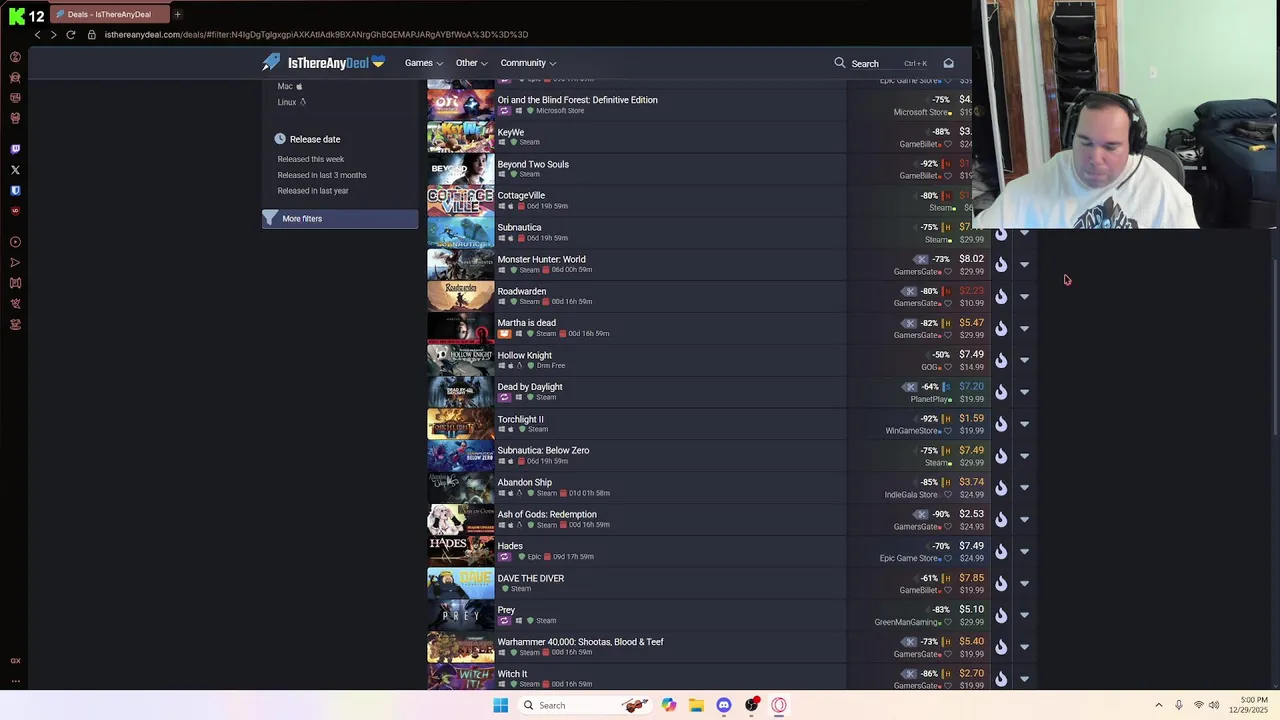Click the flame icon for Hades
Viewport: 1280px width, 720px height.
click(1001, 551)
